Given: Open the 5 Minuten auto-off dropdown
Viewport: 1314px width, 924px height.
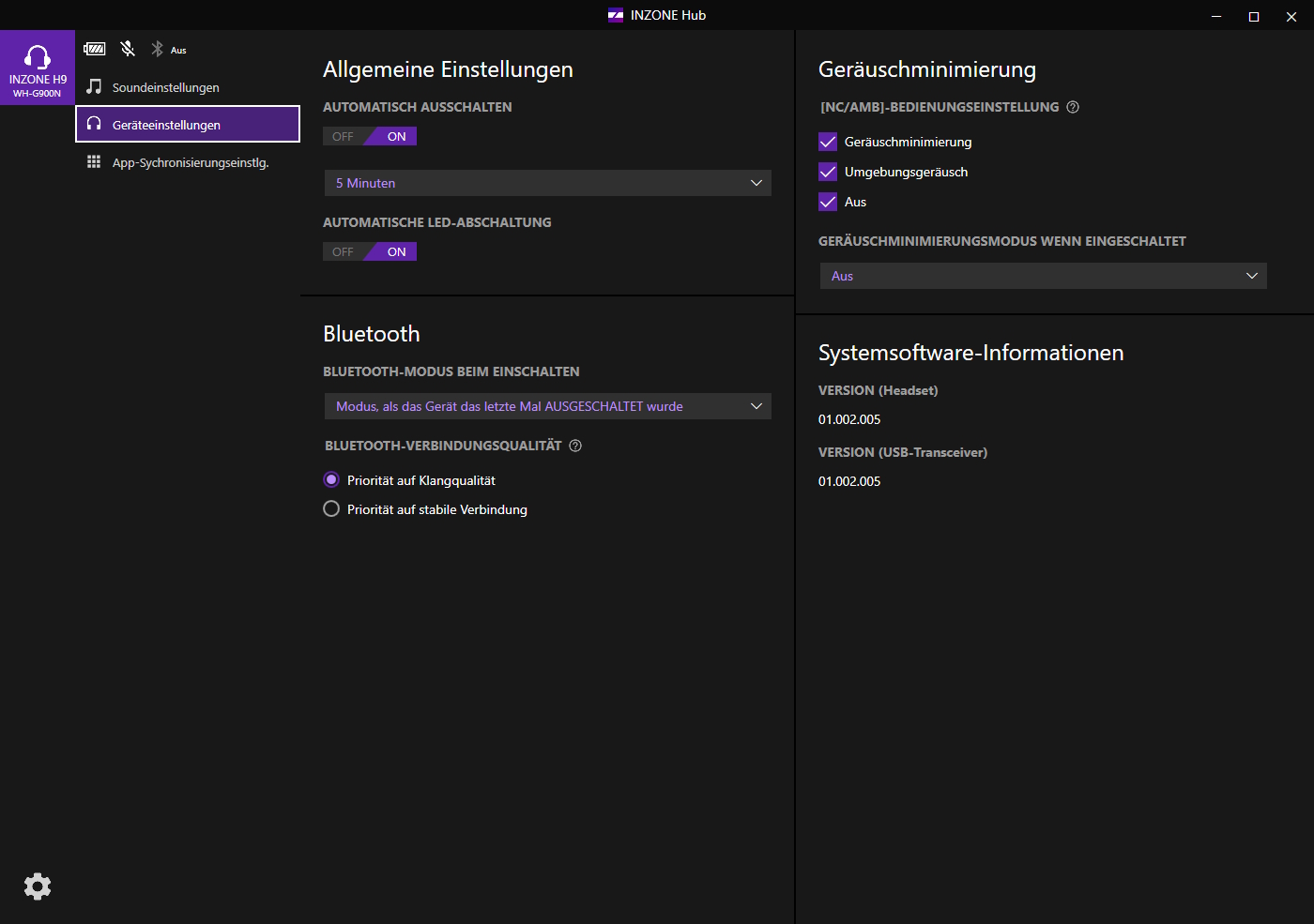Looking at the screenshot, I should point(548,183).
